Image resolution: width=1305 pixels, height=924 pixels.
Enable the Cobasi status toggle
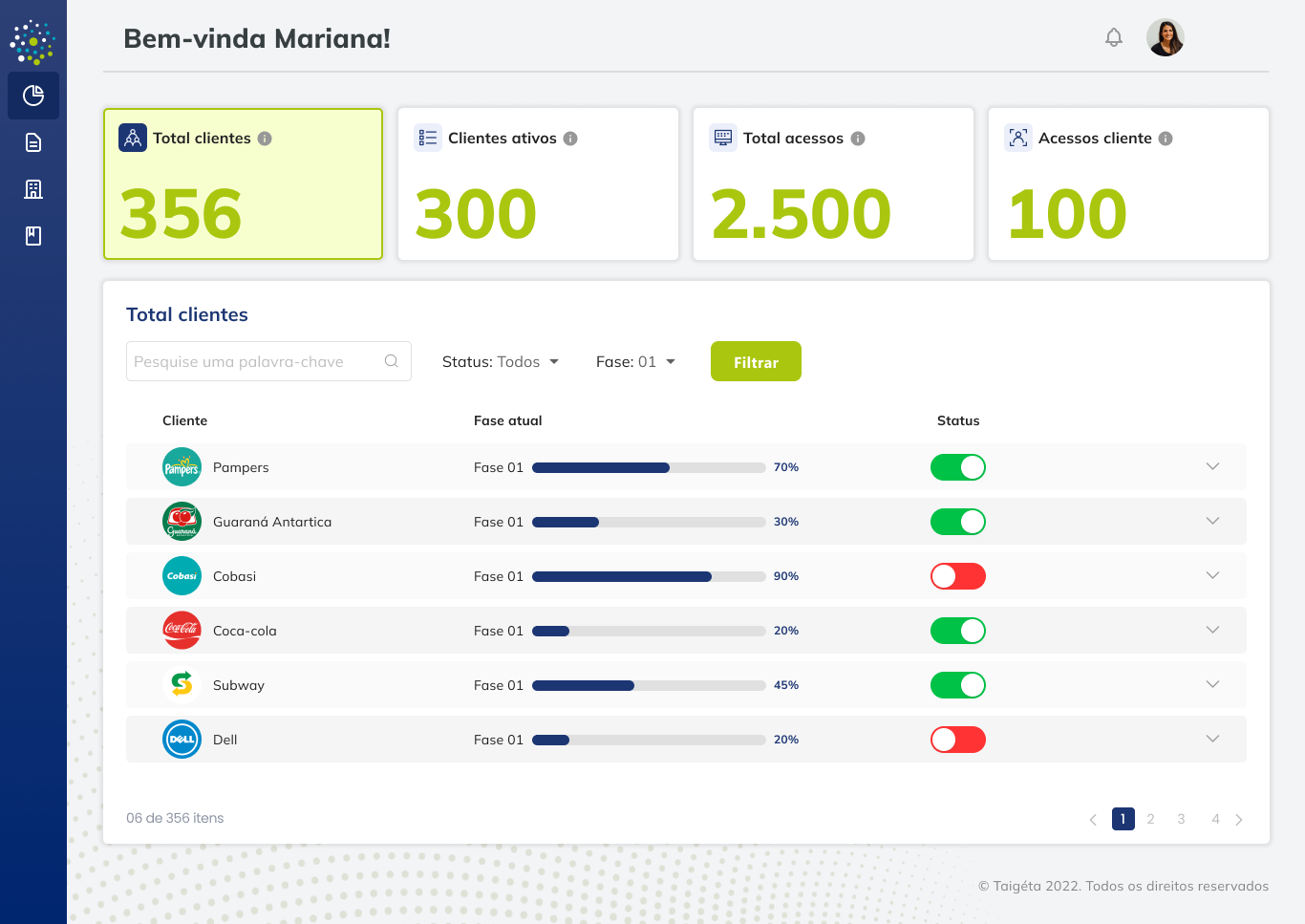pyautogui.click(x=957, y=576)
